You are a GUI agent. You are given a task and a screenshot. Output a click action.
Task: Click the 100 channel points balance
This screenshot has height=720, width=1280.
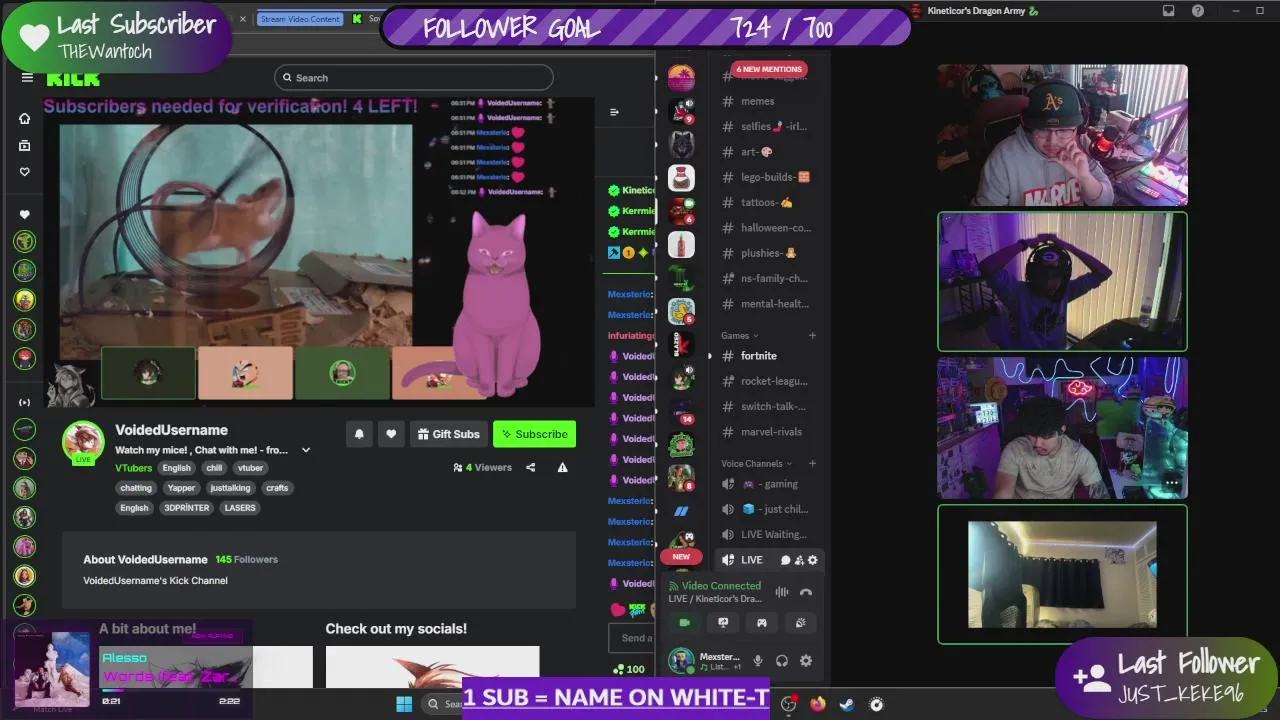(x=629, y=669)
